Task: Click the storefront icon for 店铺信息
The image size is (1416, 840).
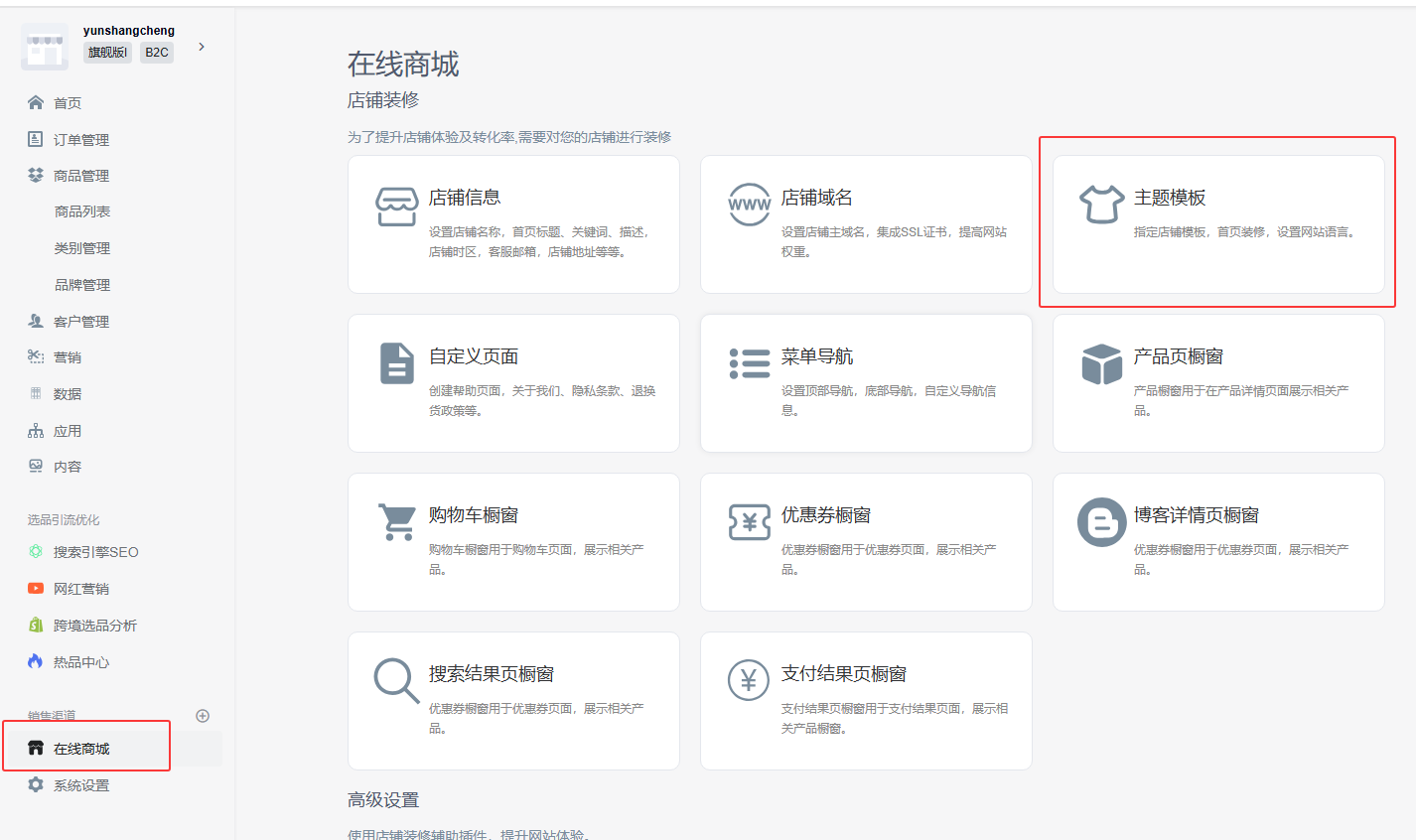Action: [396, 207]
